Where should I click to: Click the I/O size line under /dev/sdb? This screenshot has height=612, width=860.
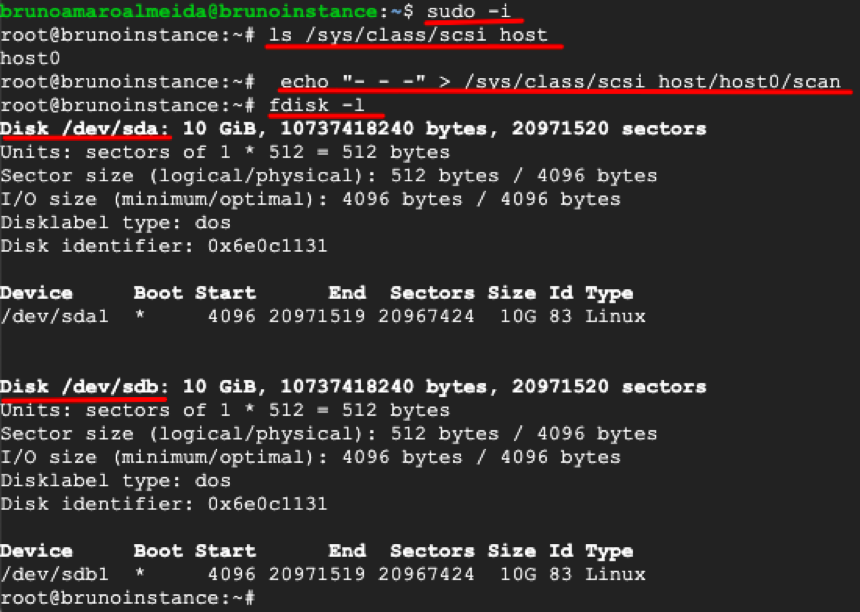point(310,457)
